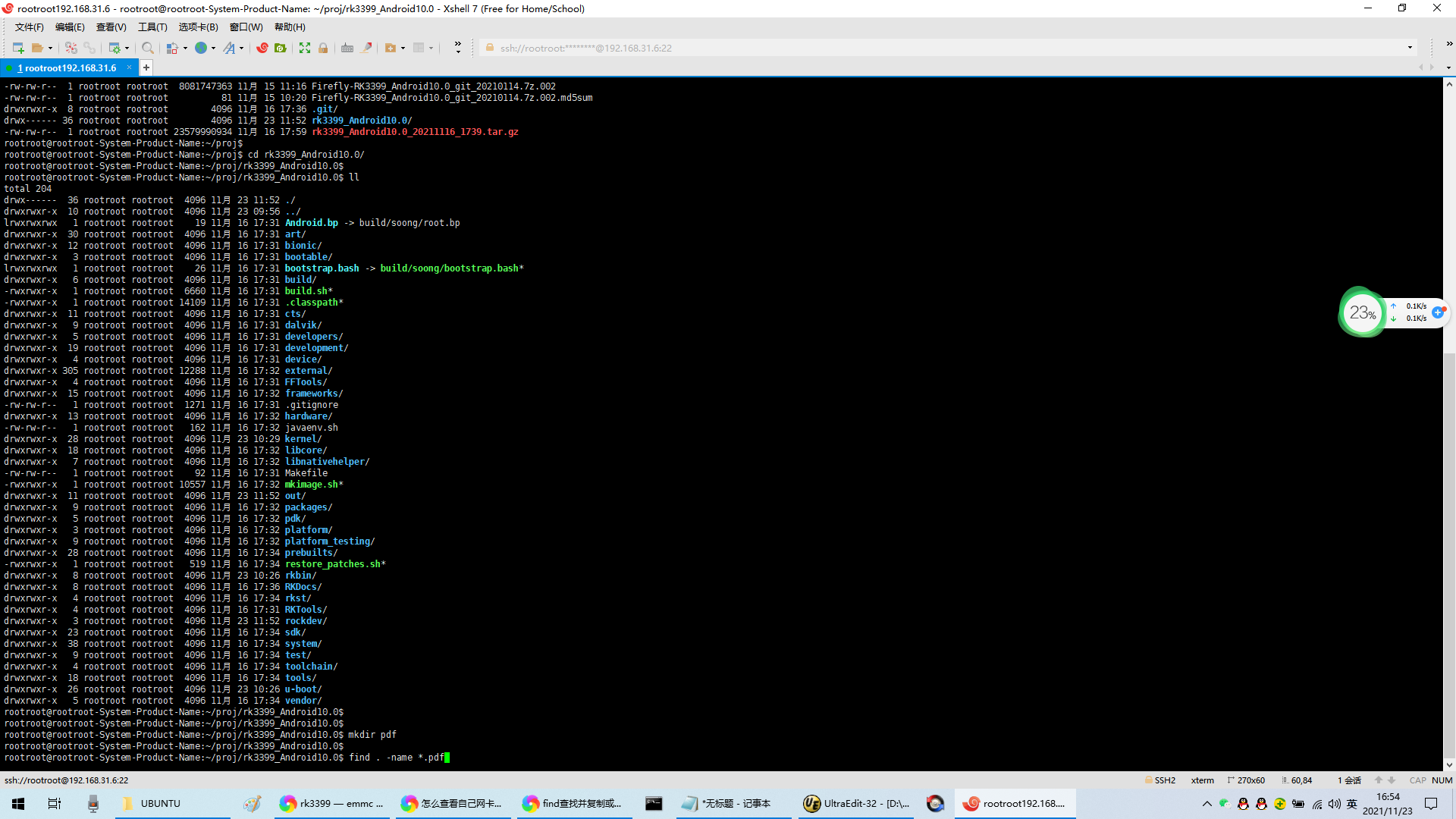Click the 23% memory circle widget
Screen dimensions: 1456x819
coord(1363,312)
